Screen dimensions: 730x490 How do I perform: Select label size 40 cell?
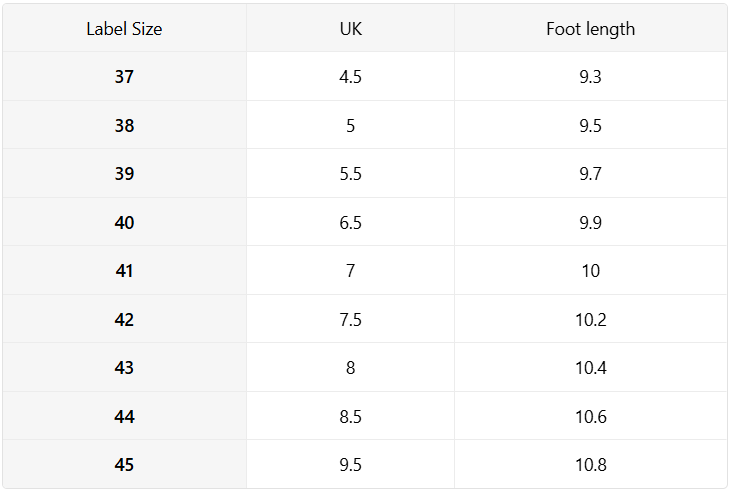pos(124,222)
